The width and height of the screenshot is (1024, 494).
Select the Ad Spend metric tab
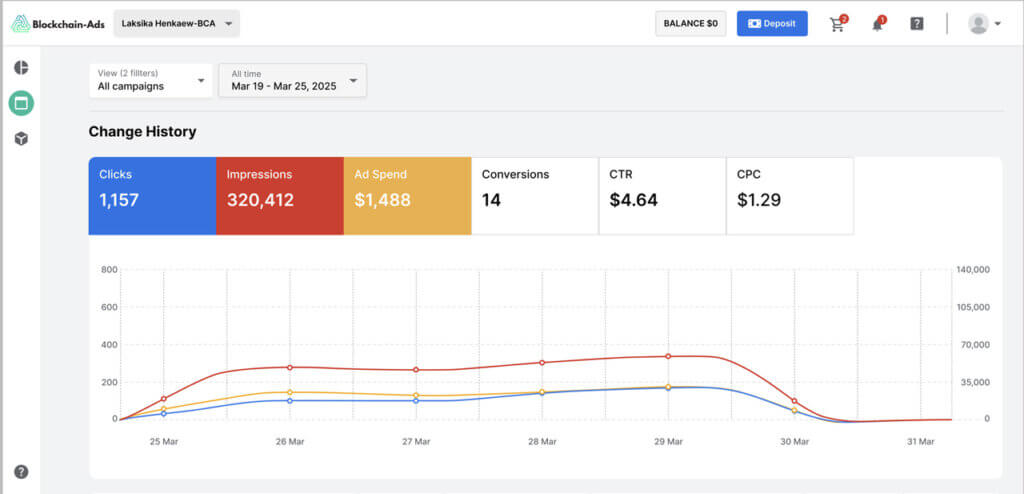[408, 195]
